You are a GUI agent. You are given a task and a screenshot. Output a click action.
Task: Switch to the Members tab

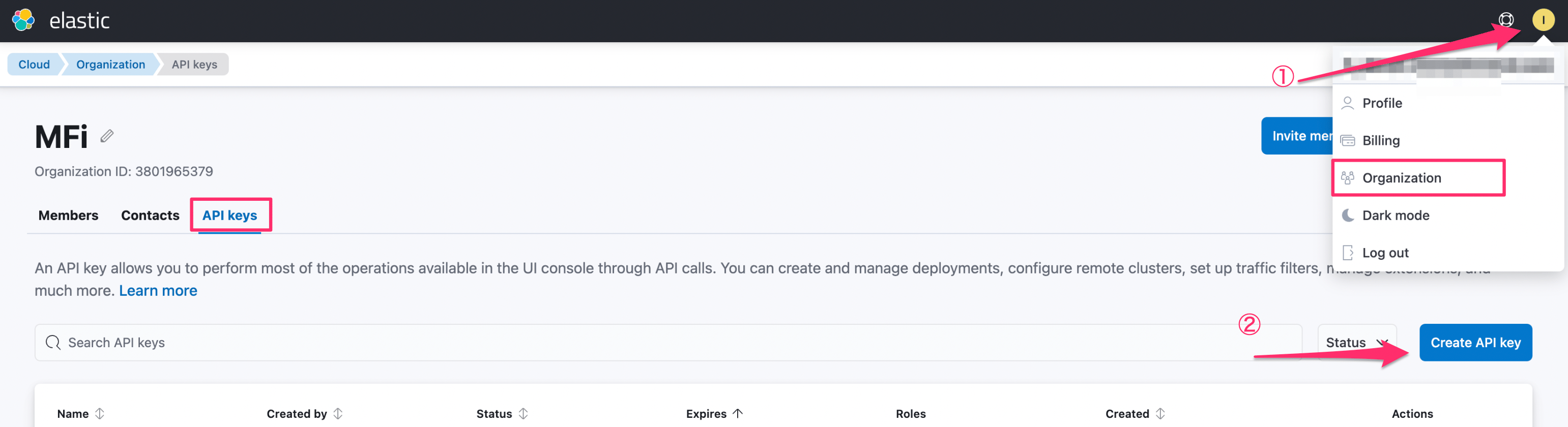[68, 216]
